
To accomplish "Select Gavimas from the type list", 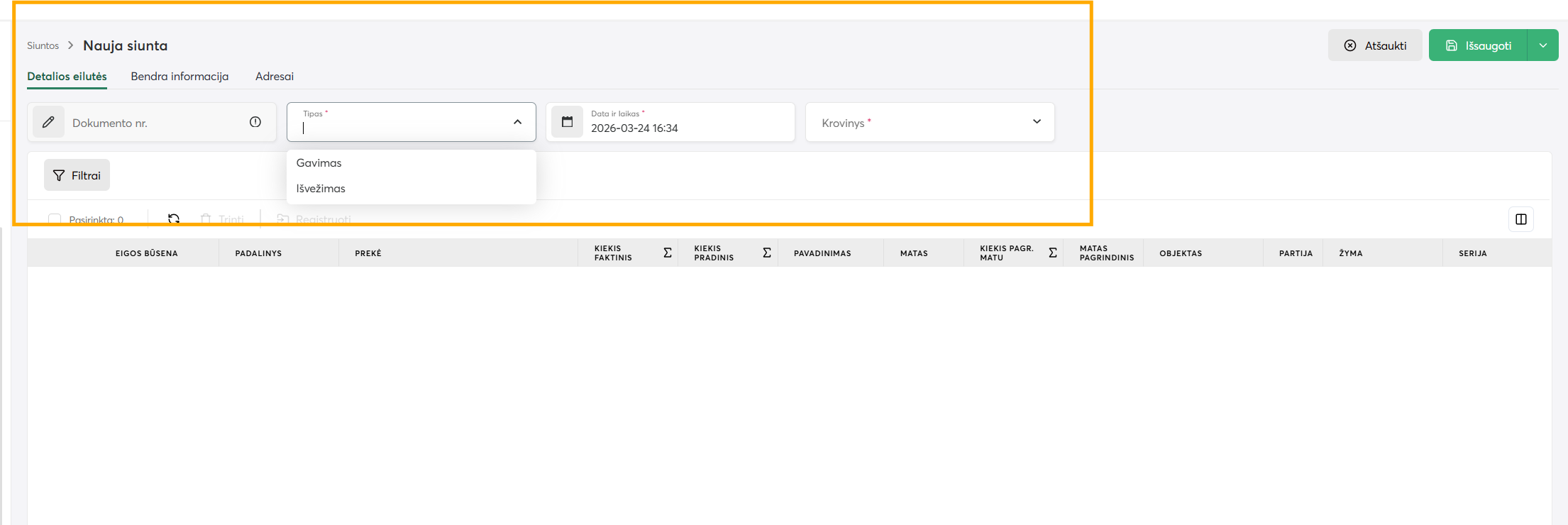I will (319, 163).
